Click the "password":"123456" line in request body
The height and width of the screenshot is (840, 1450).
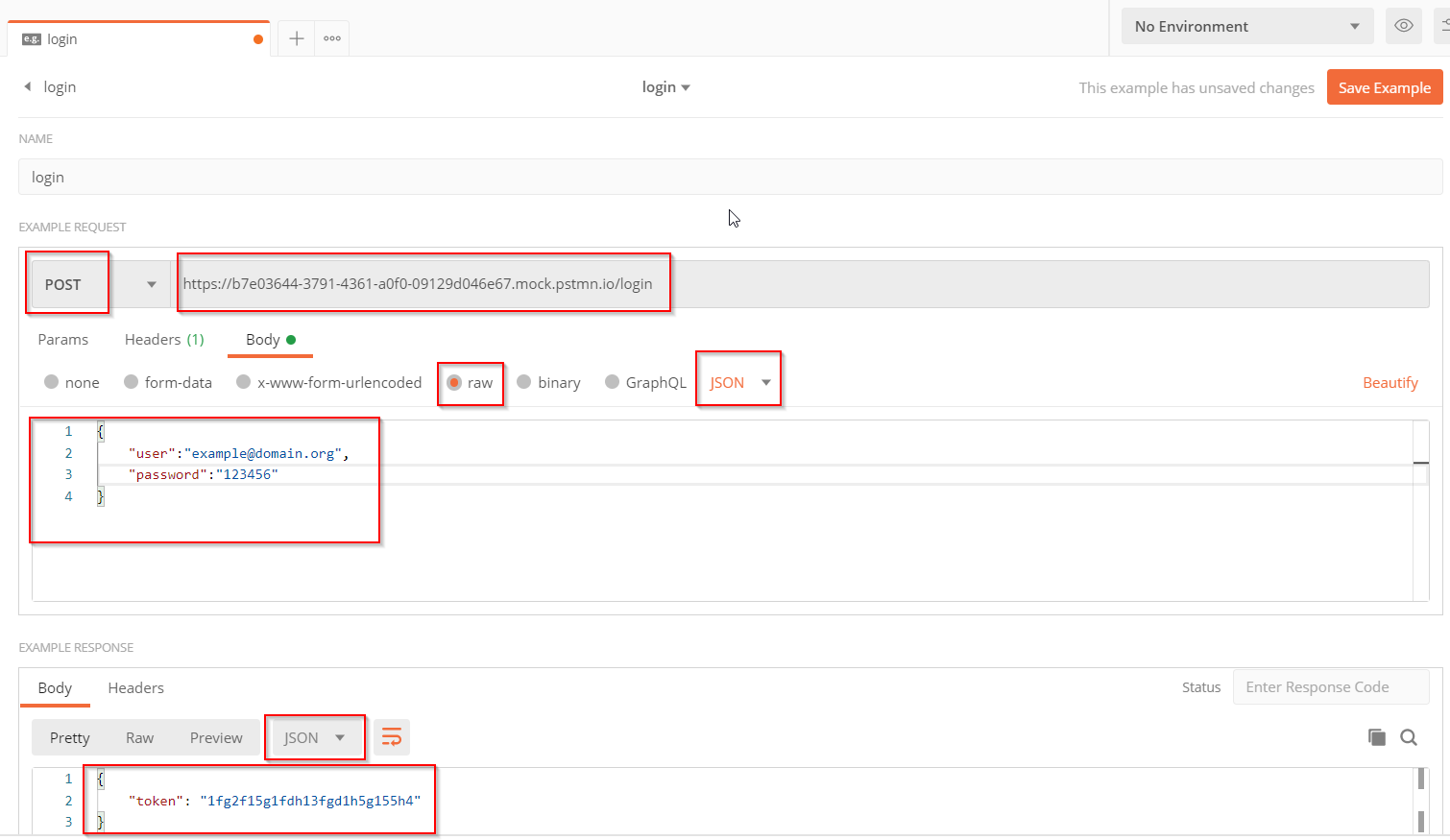coord(203,474)
